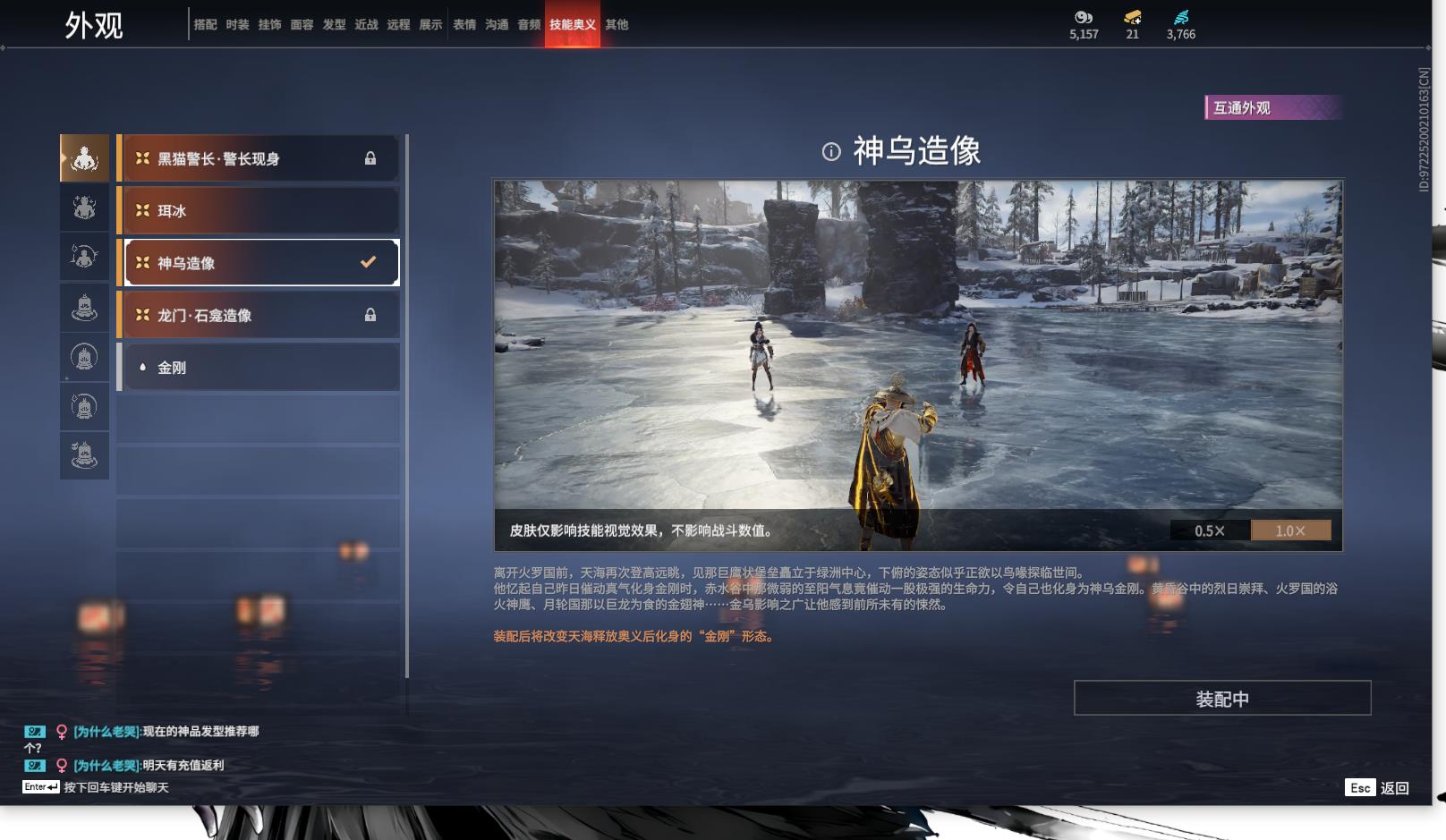The image size is (1446, 840).
Task: Set preview speed to 0.5×
Action: tap(1210, 530)
